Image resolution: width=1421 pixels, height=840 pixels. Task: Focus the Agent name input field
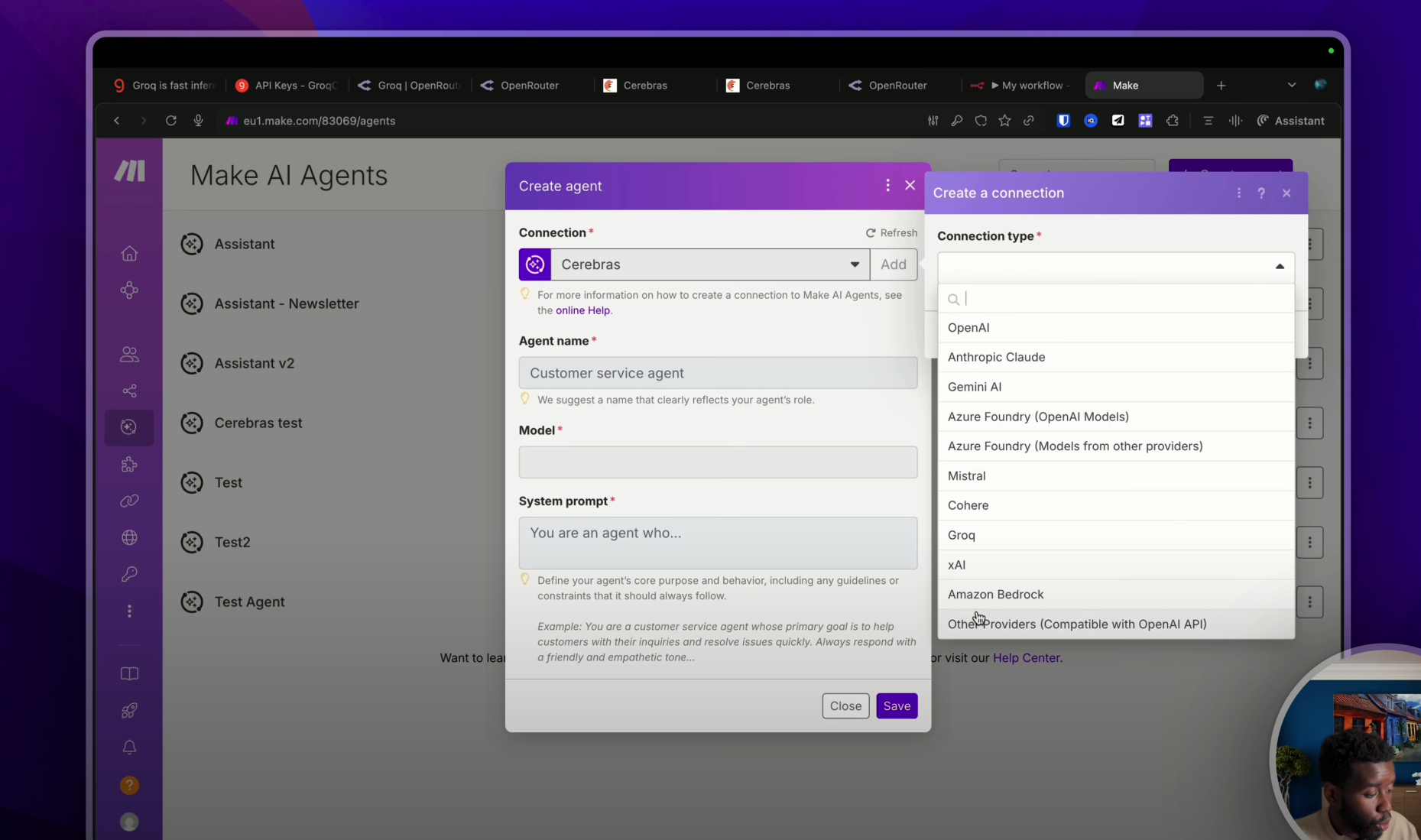pos(718,373)
